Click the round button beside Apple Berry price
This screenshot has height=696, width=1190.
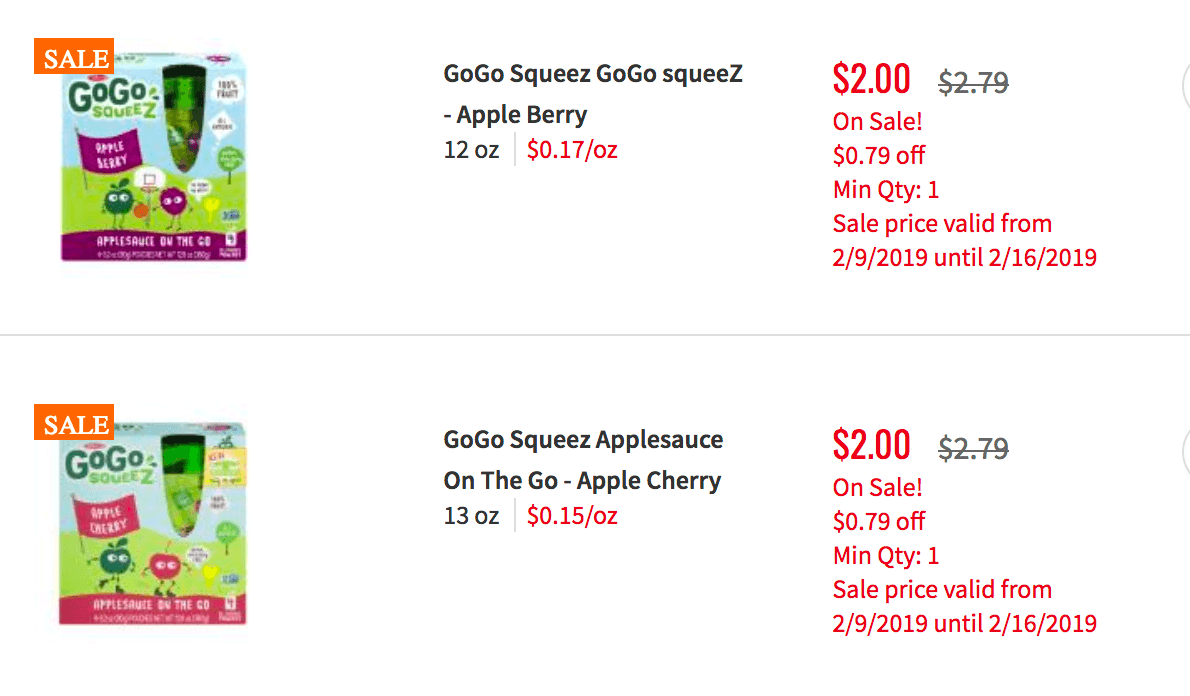pos(1185,87)
